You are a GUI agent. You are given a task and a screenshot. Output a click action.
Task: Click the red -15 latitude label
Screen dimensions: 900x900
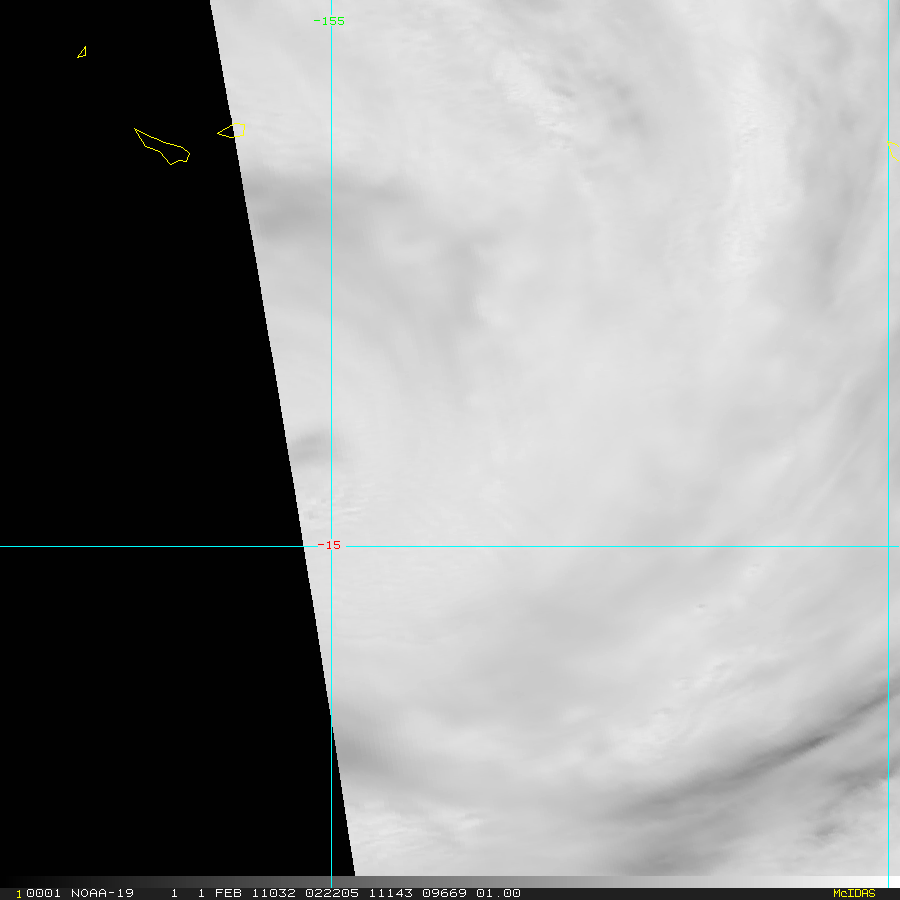tap(329, 545)
